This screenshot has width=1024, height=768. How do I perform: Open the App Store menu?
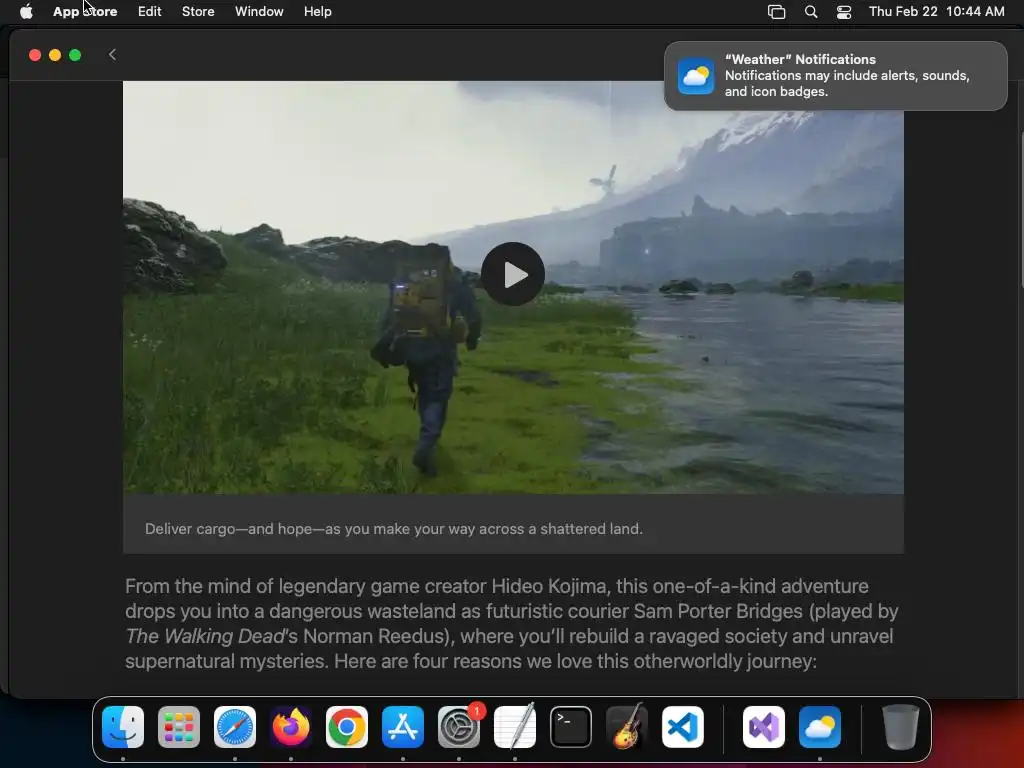(85, 12)
